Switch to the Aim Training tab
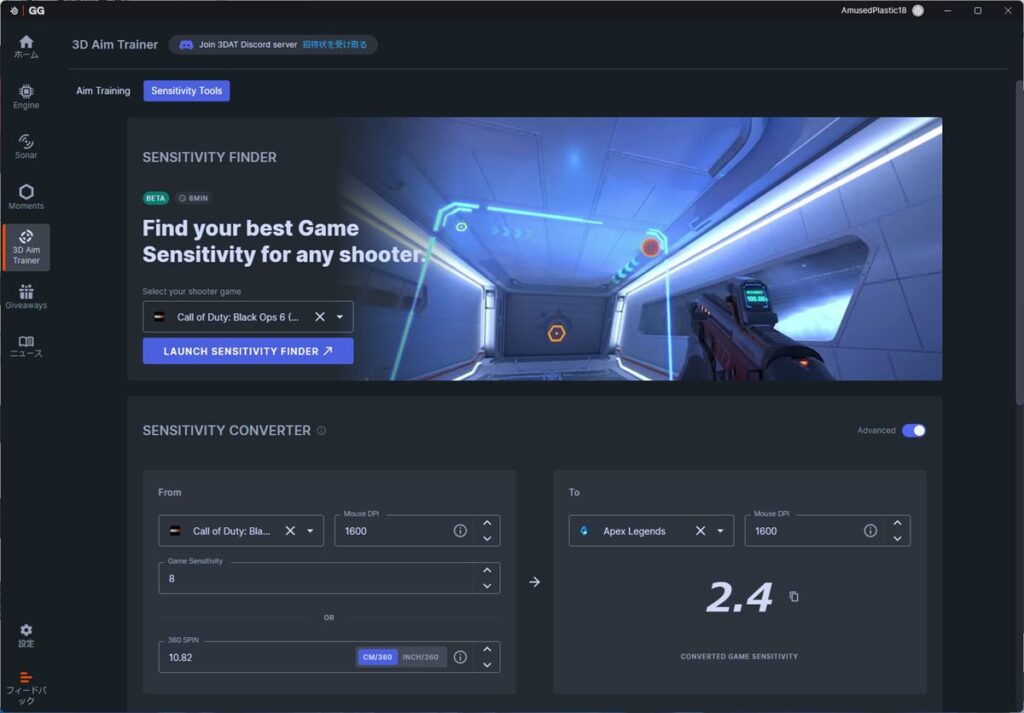 pos(103,91)
